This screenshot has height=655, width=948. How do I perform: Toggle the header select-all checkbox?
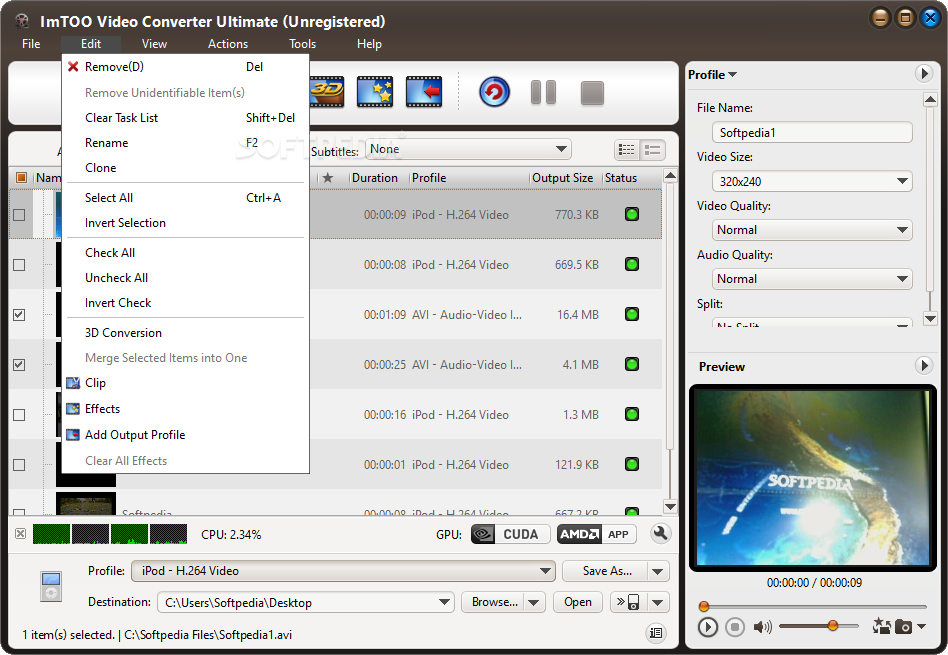[x=21, y=177]
